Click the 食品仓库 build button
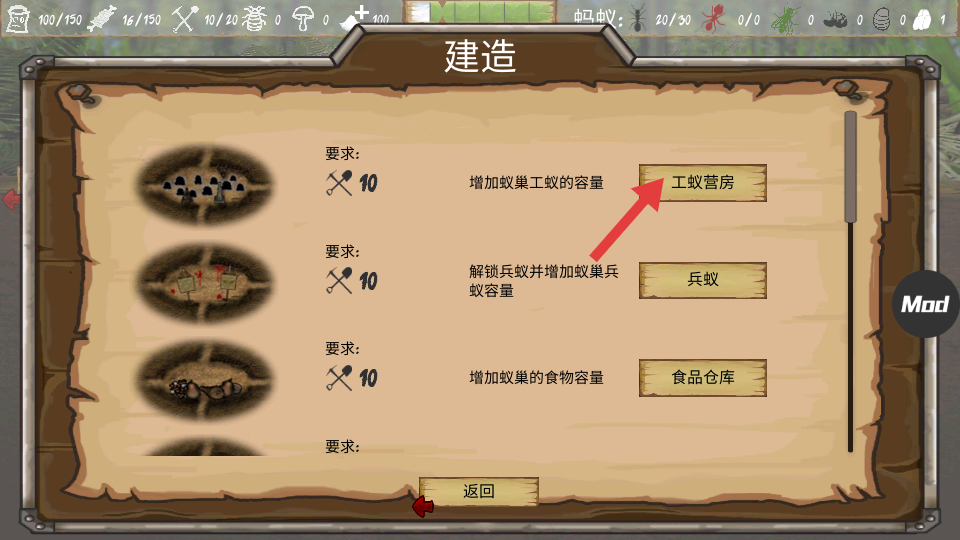This screenshot has height=540, width=960. tap(702, 377)
